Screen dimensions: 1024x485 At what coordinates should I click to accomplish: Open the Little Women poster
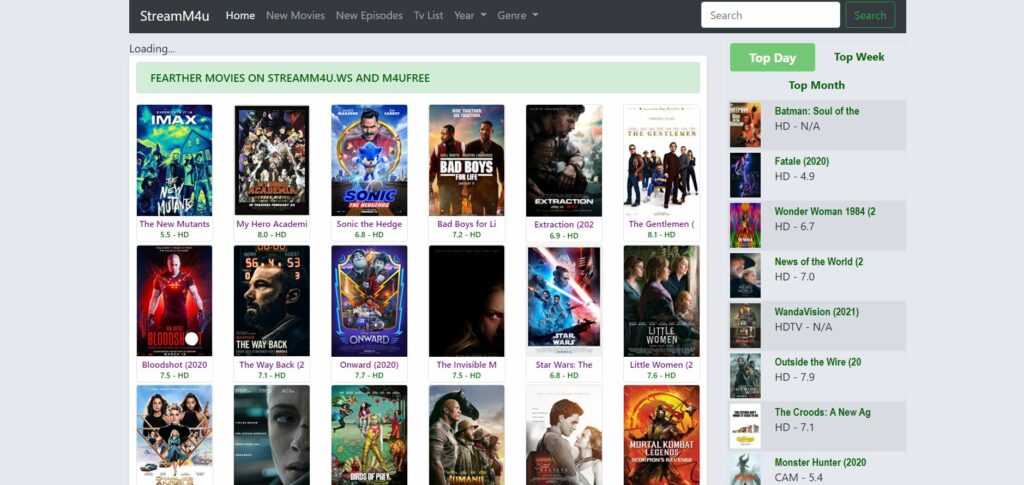(662, 301)
